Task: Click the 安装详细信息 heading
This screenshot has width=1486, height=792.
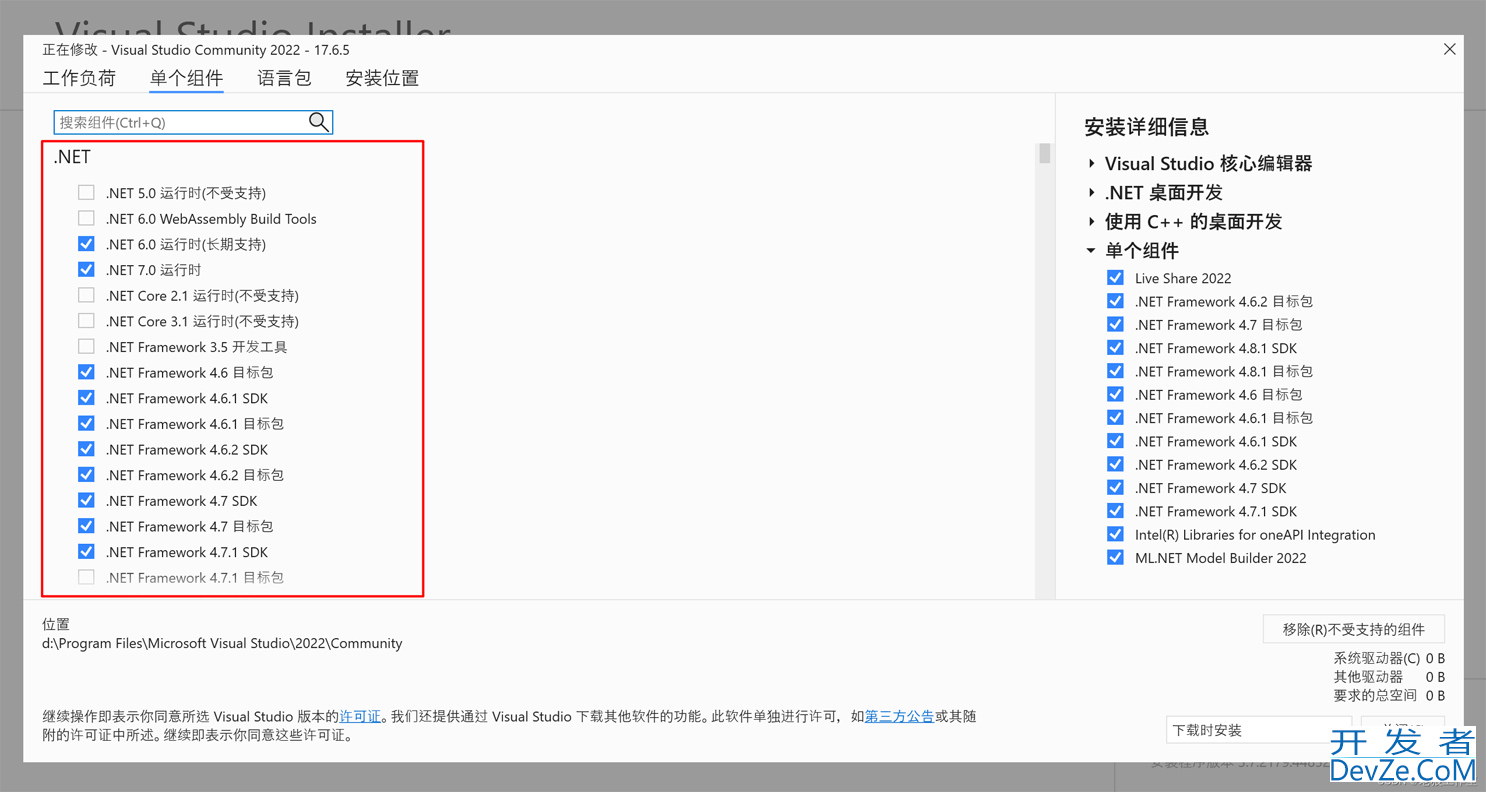Action: (1147, 127)
